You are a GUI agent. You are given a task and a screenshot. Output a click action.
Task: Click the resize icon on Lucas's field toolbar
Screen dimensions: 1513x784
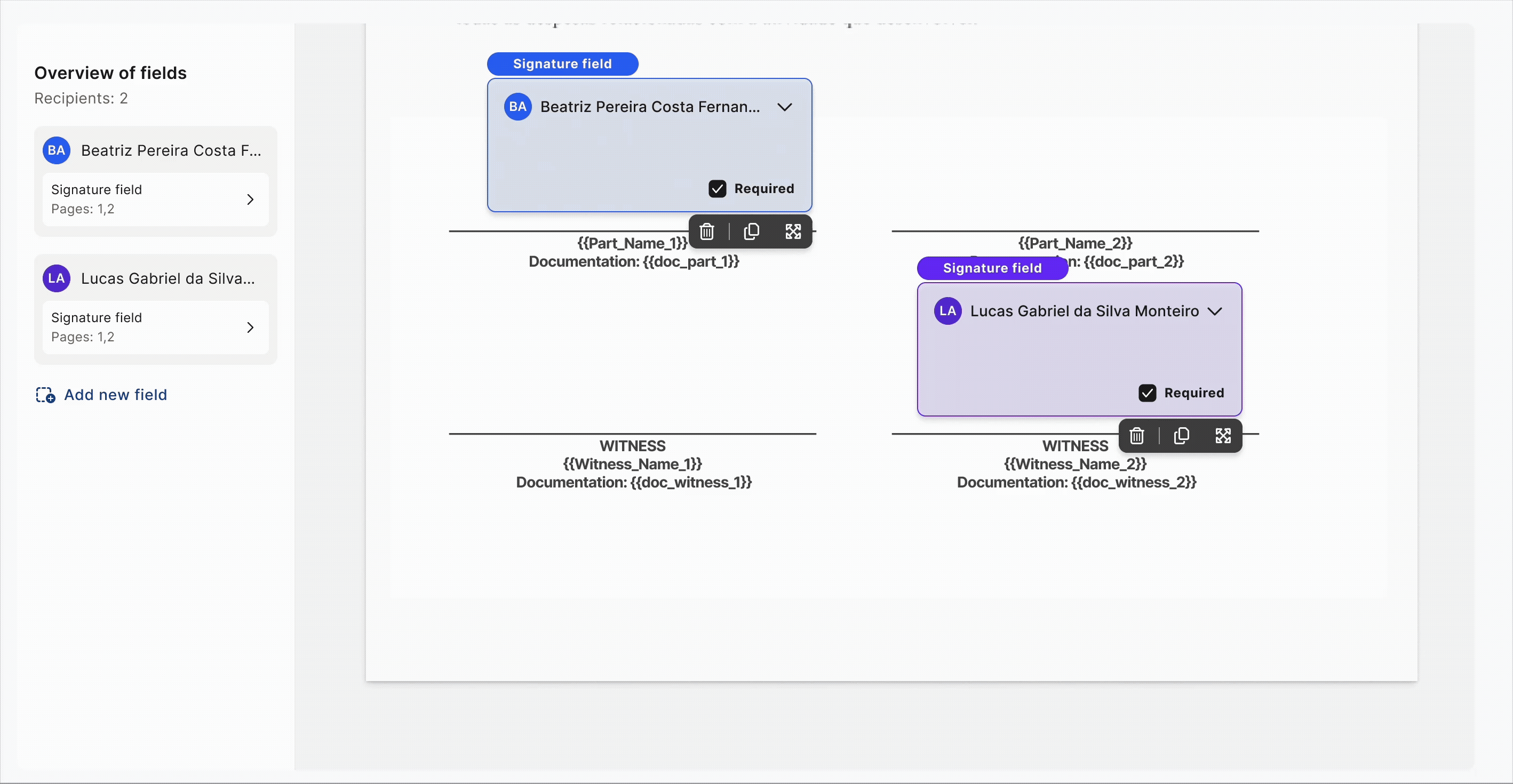click(1223, 436)
